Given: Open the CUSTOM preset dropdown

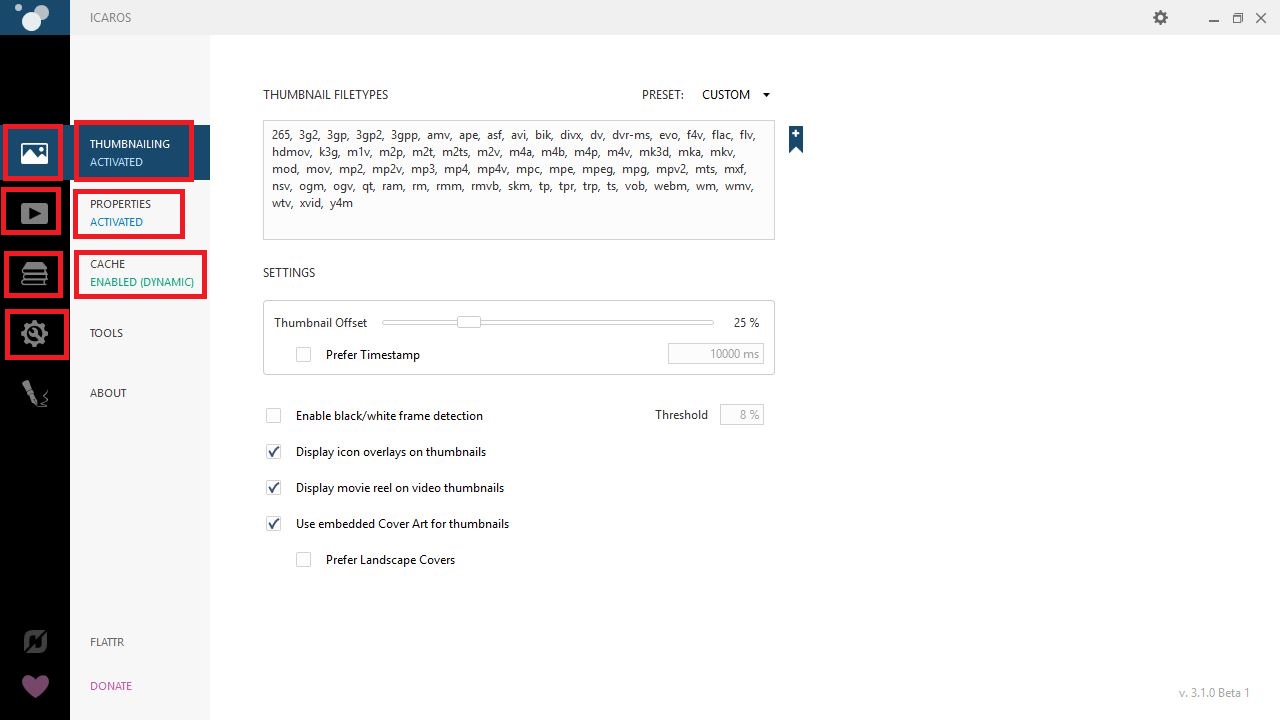Looking at the screenshot, I should pyautogui.click(x=736, y=94).
